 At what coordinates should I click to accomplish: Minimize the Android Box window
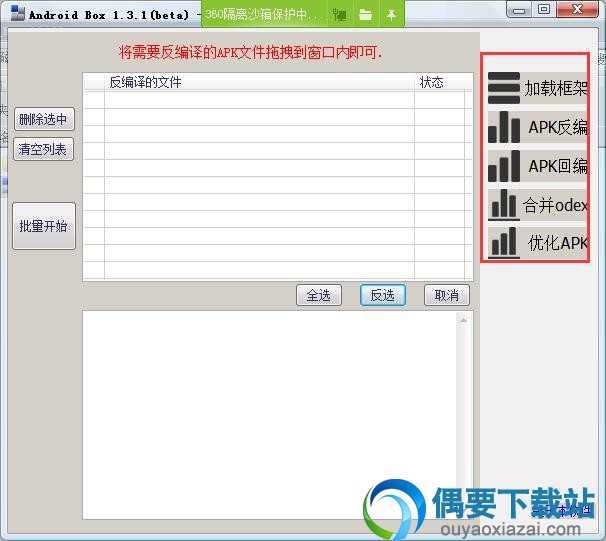click(x=519, y=10)
